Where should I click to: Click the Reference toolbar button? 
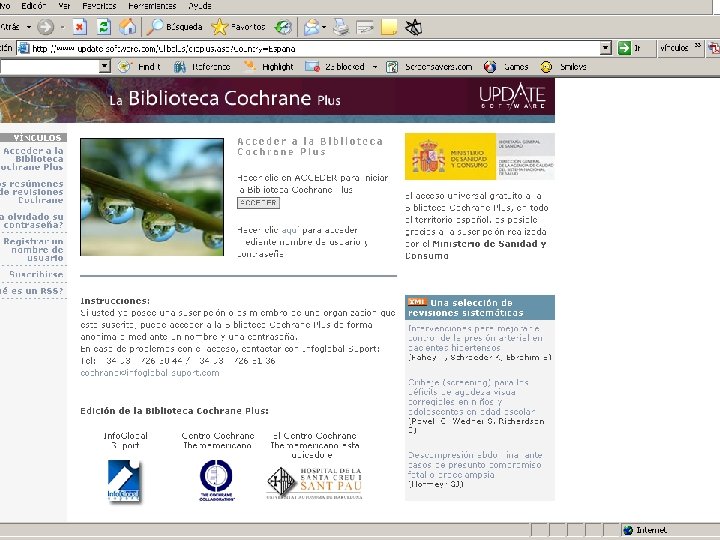coord(202,67)
